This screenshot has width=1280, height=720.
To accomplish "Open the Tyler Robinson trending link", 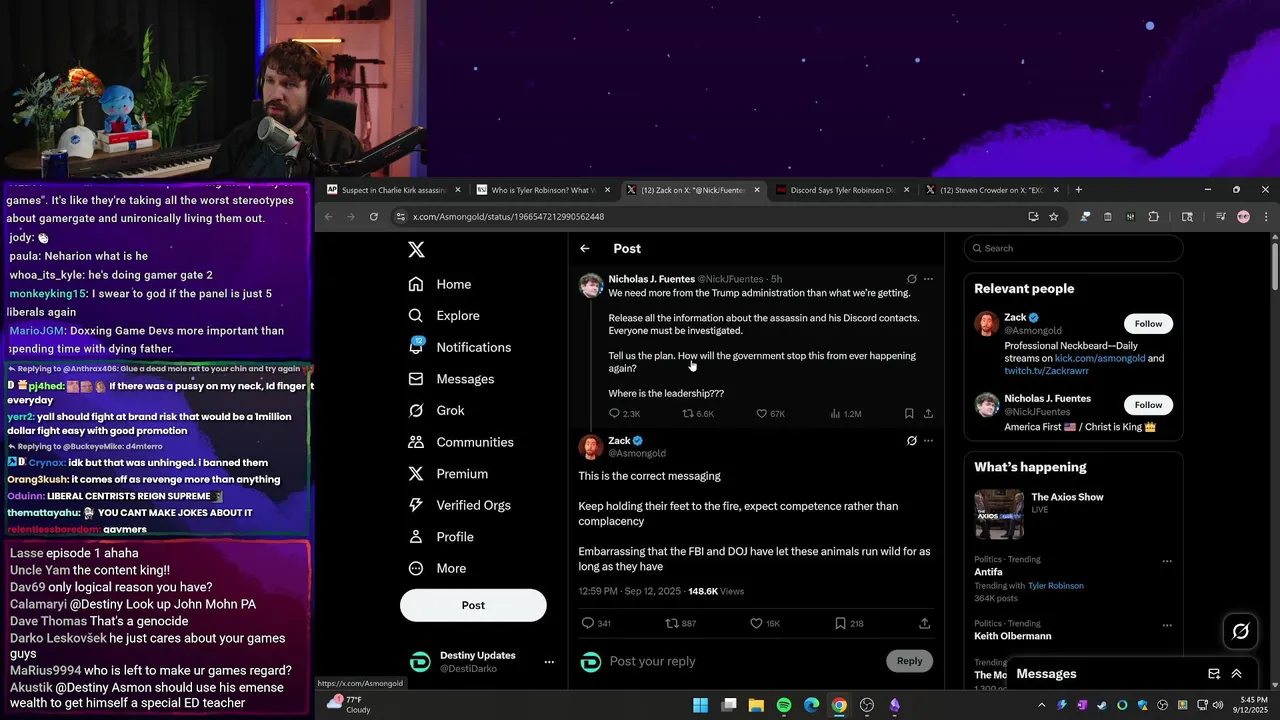I will point(1055,586).
